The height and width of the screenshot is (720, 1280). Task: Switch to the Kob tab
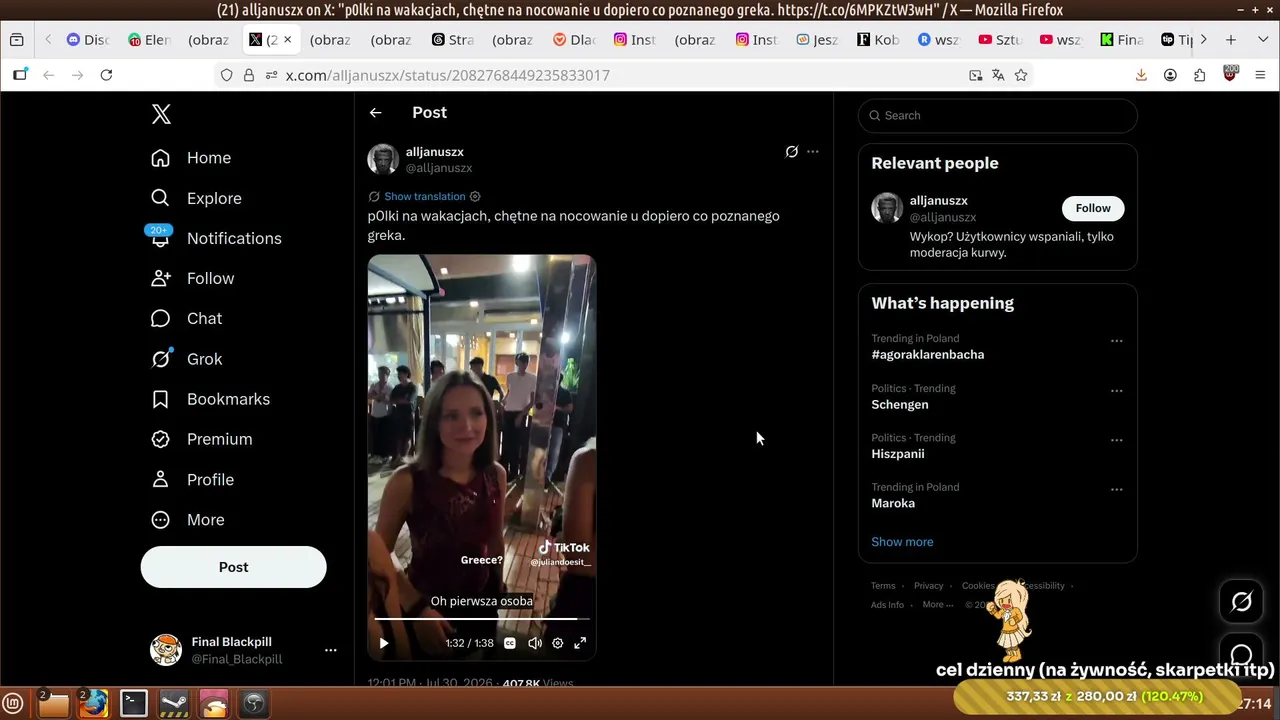[x=878, y=40]
